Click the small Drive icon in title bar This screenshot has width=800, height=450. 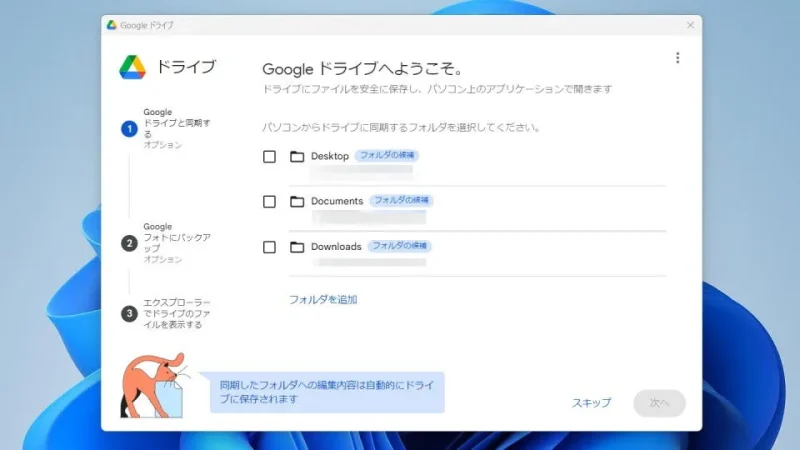point(112,25)
